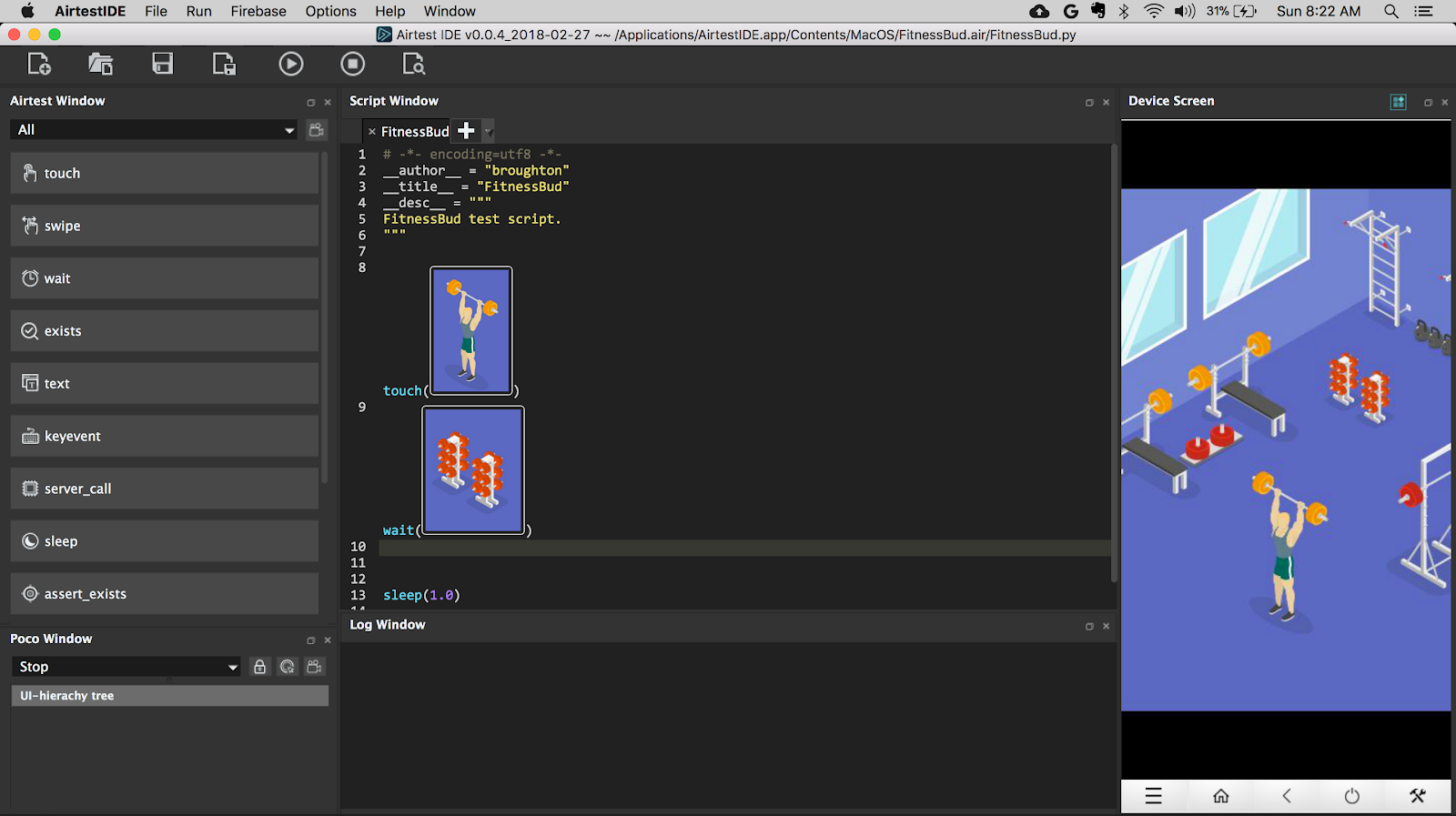Open the Options menu
This screenshot has width=1456, height=816.
pos(330,11)
